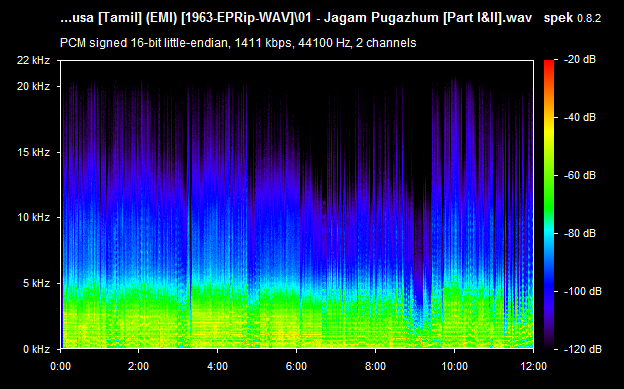
Task: Click the -120 dB scale label
Action: 583,350
